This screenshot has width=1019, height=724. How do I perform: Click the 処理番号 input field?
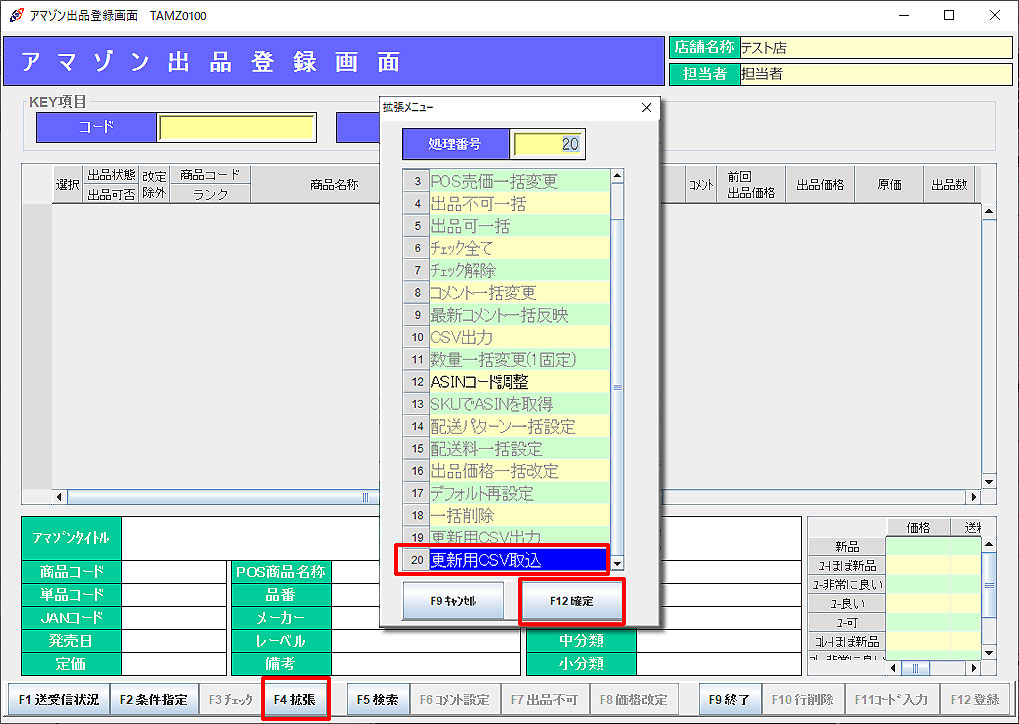(548, 144)
